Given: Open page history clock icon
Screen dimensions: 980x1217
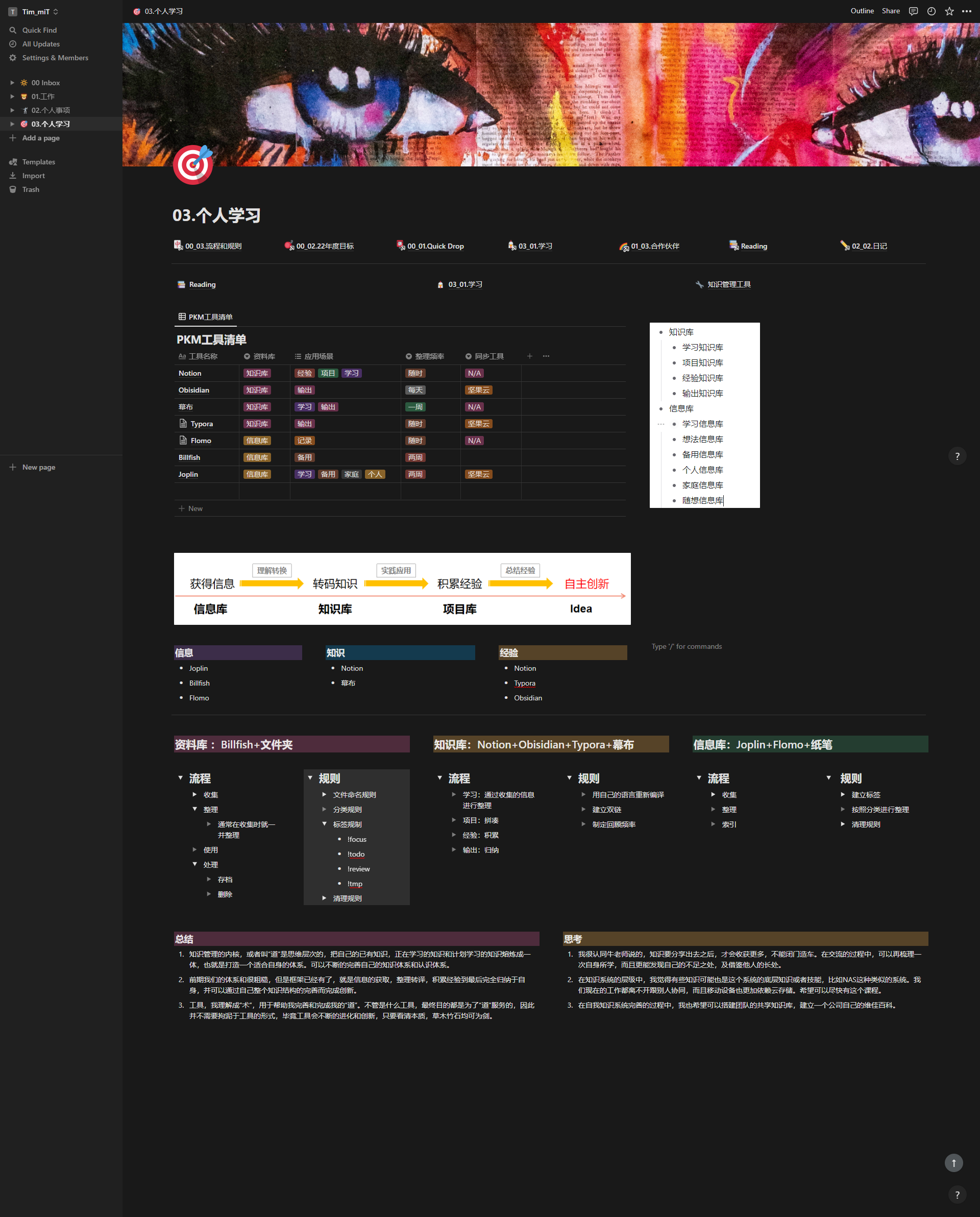Looking at the screenshot, I should 931,11.
